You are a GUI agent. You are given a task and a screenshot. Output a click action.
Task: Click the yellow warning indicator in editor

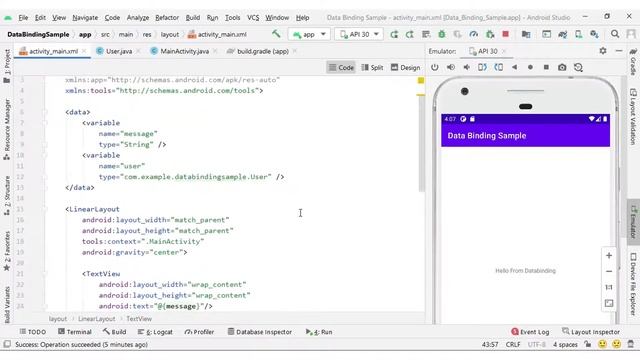tap(421, 80)
